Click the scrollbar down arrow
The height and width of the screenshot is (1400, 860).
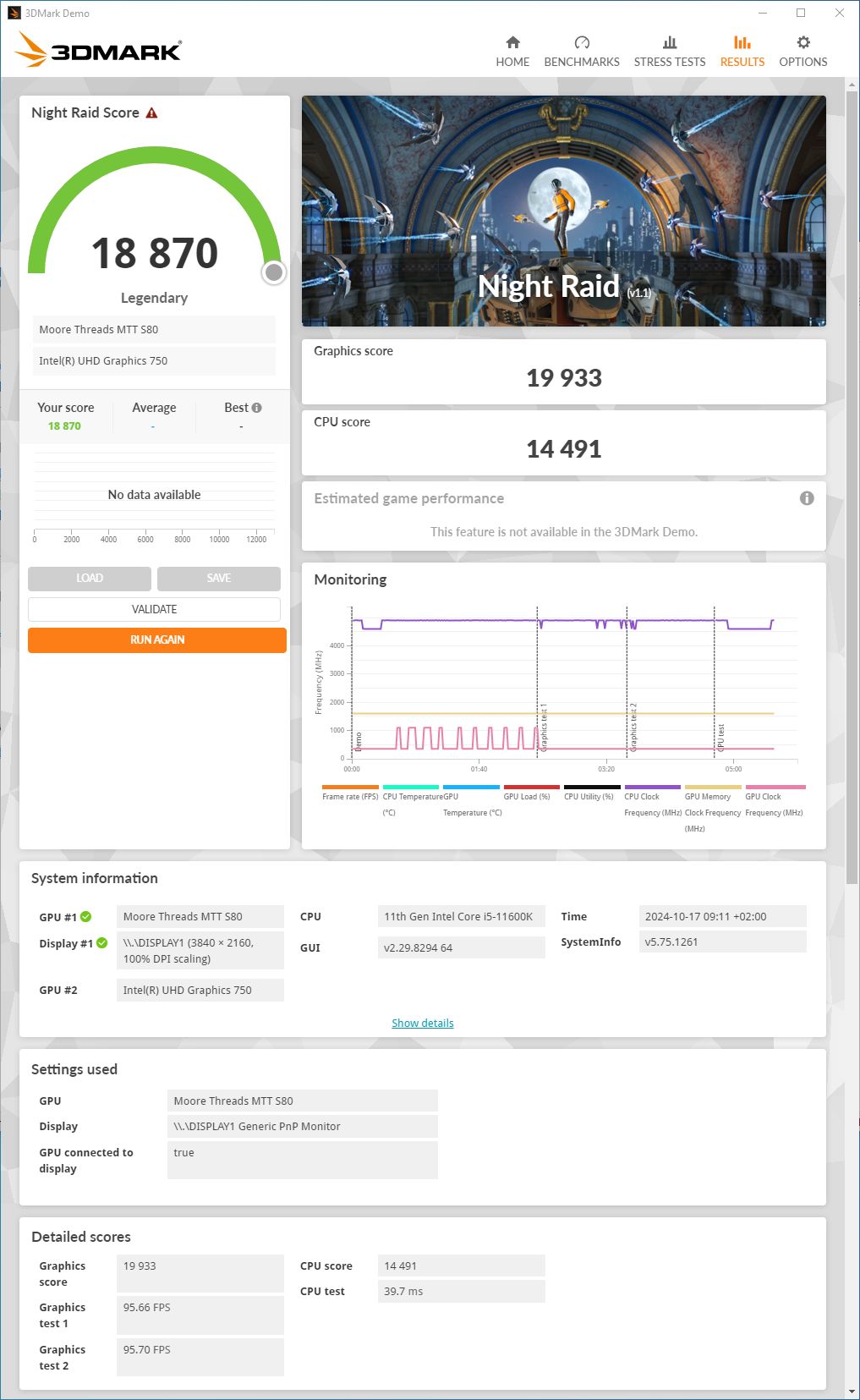click(852, 1392)
